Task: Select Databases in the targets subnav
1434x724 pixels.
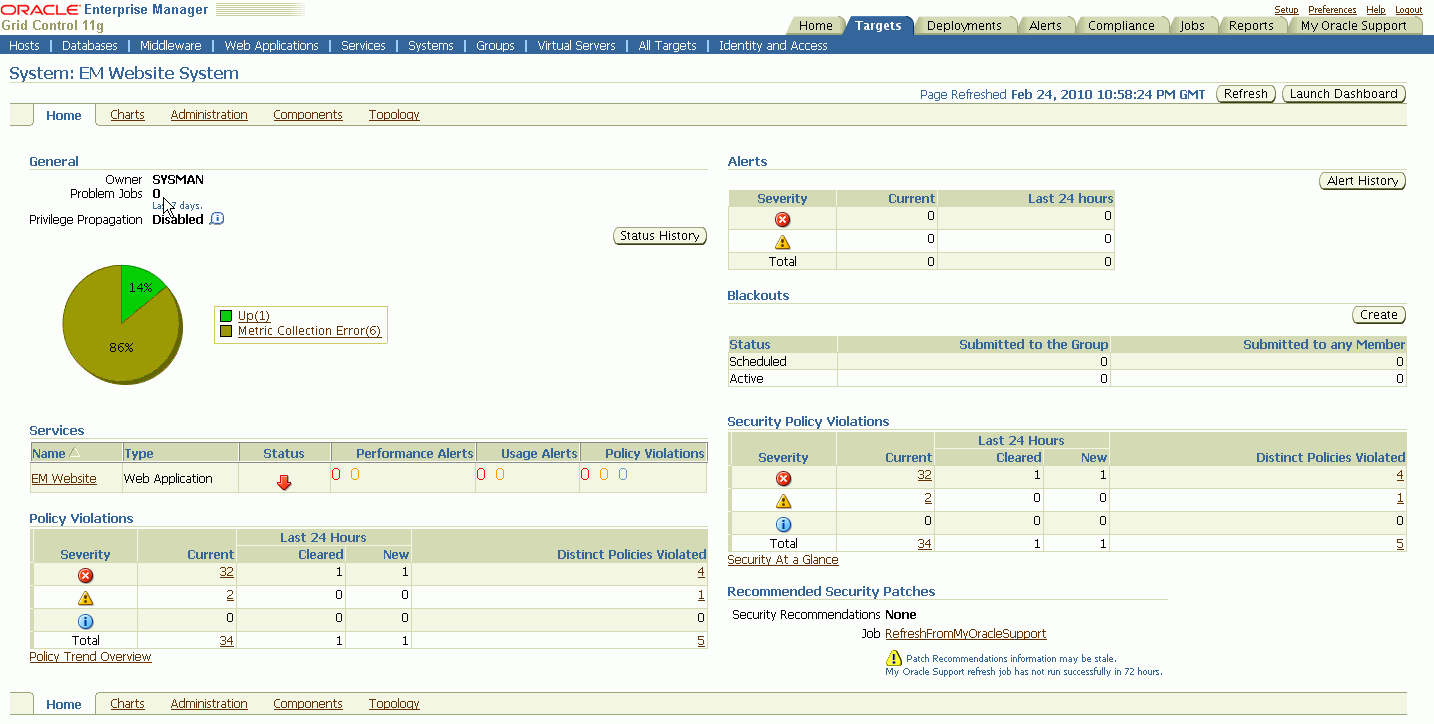Action: point(90,46)
